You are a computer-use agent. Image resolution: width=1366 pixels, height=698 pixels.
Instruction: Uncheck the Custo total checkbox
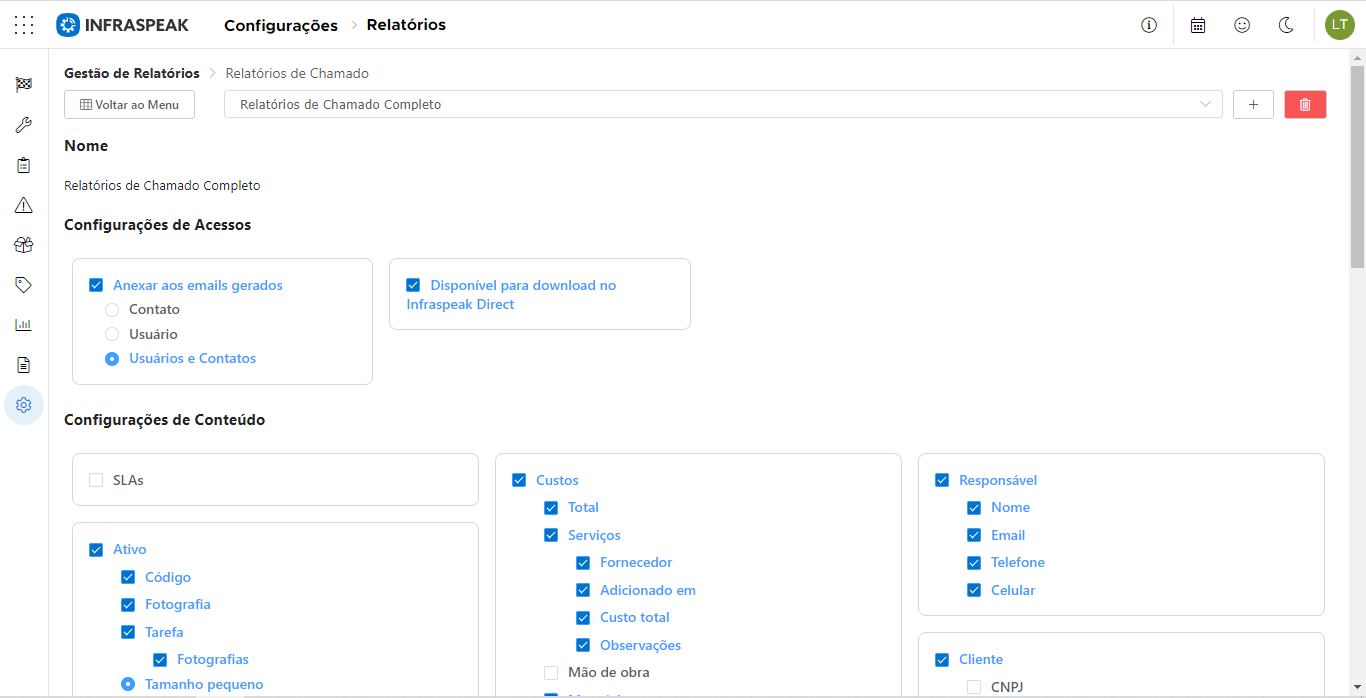click(x=583, y=618)
